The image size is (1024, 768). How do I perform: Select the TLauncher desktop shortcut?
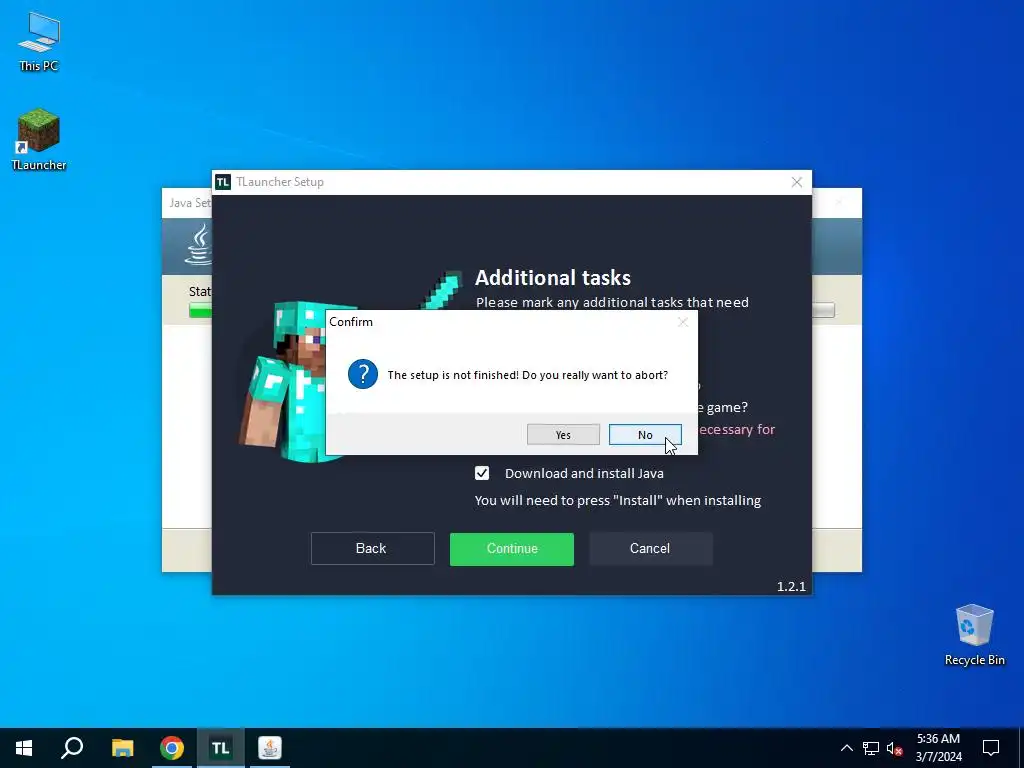coord(39,139)
